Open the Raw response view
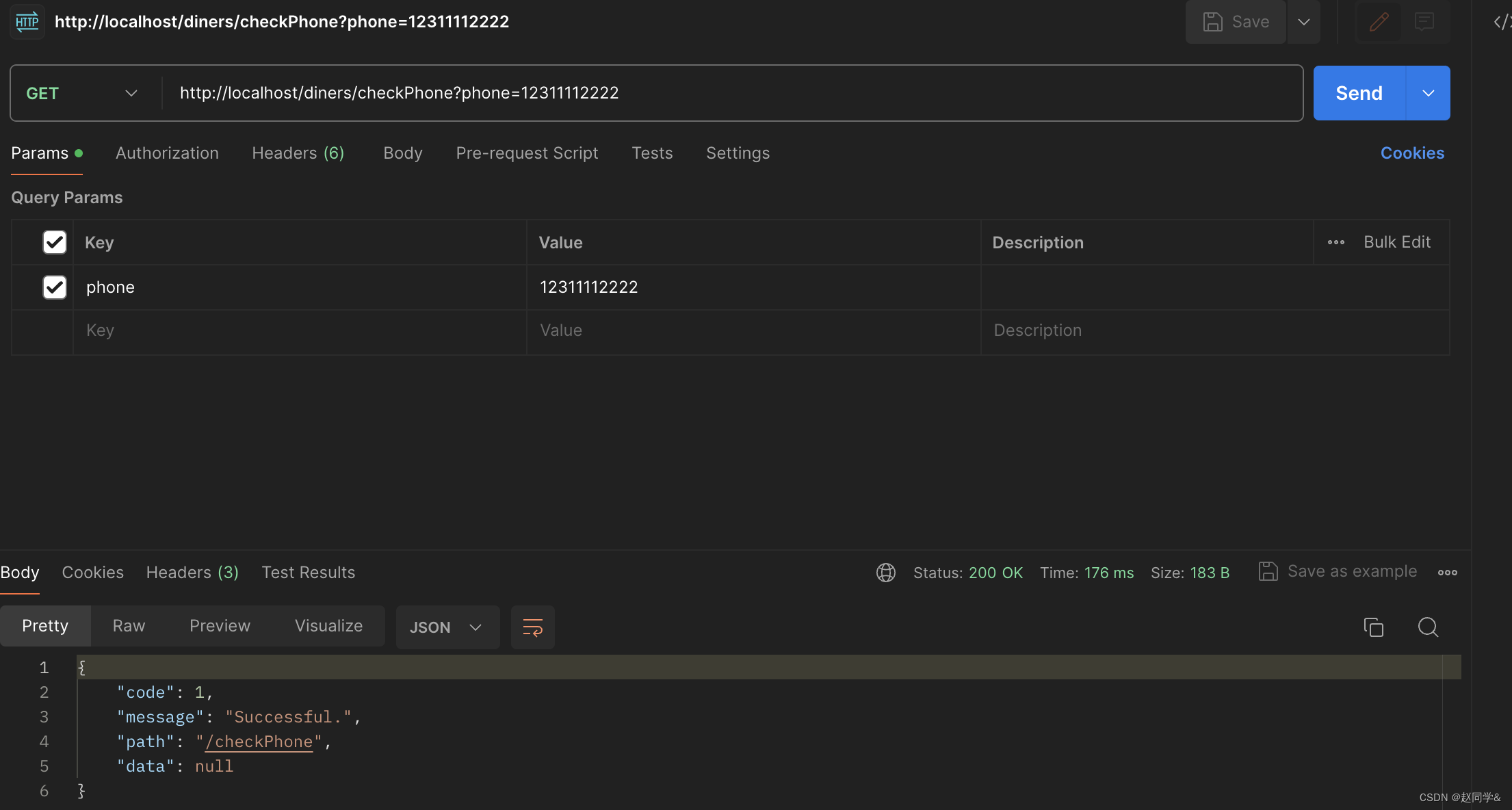 [x=129, y=626]
